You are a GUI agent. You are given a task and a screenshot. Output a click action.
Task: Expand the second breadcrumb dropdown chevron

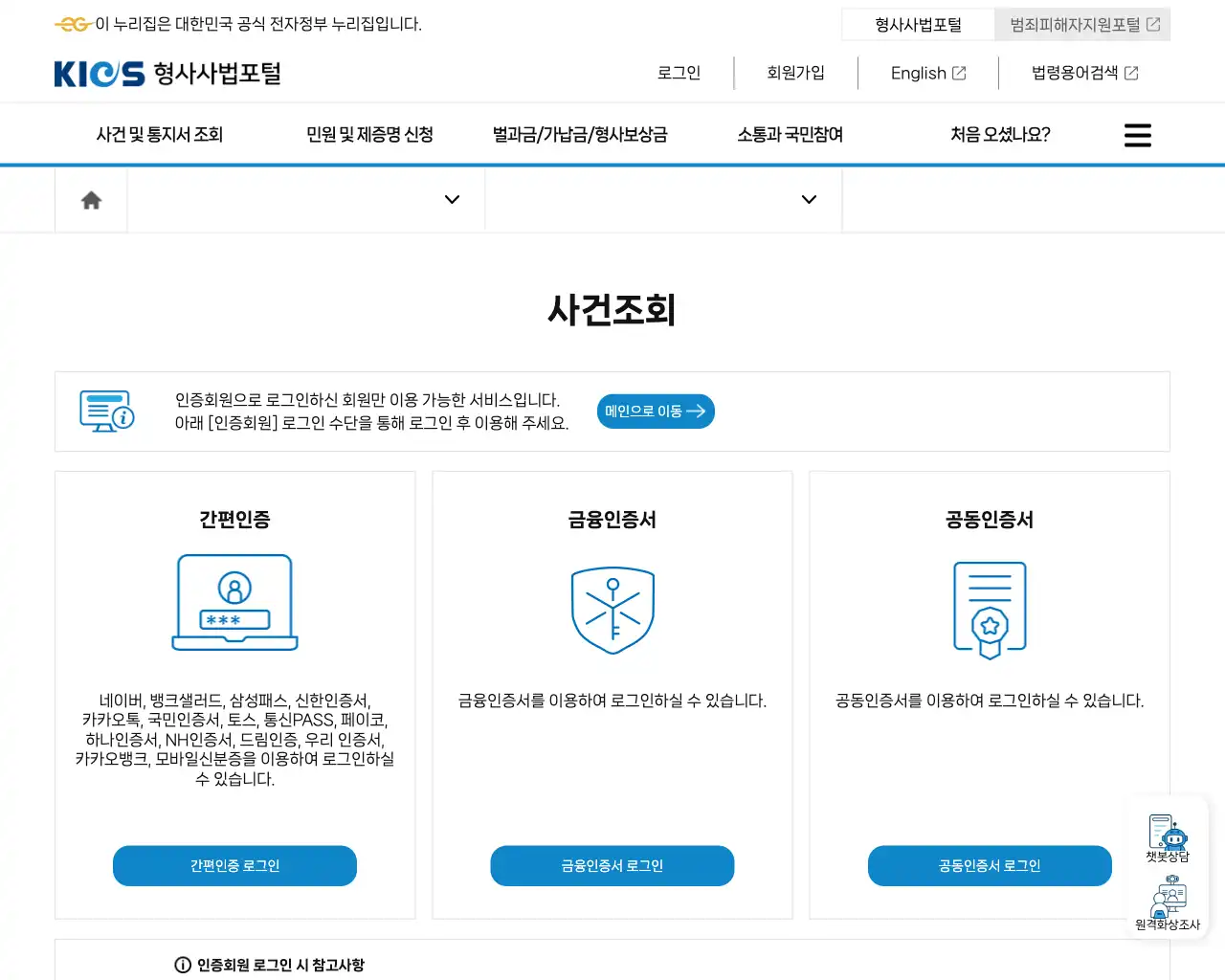pos(809,200)
